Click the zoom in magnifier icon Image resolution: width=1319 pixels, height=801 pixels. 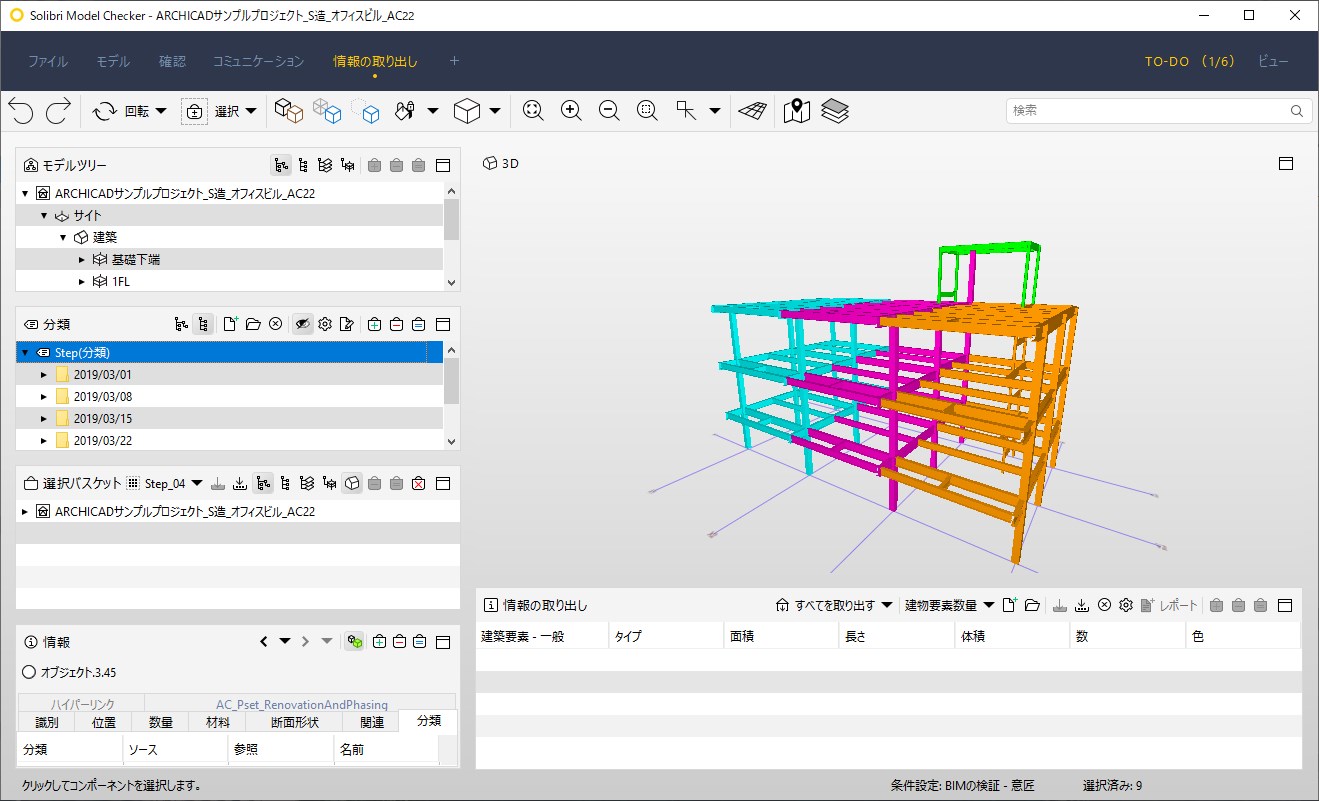pyautogui.click(x=571, y=111)
